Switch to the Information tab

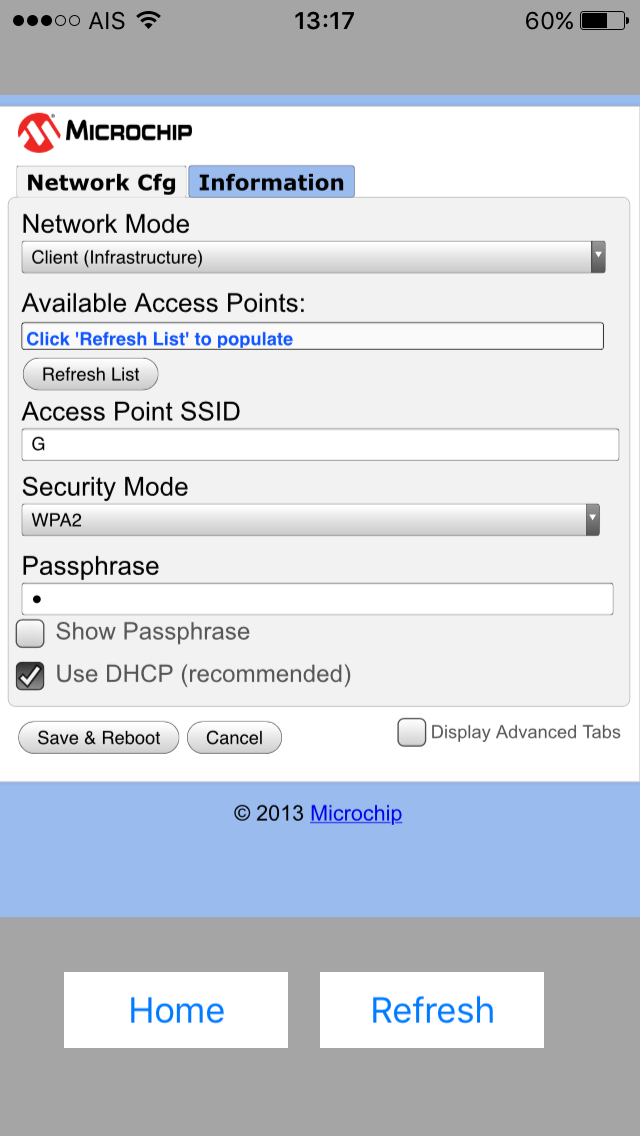(271, 182)
